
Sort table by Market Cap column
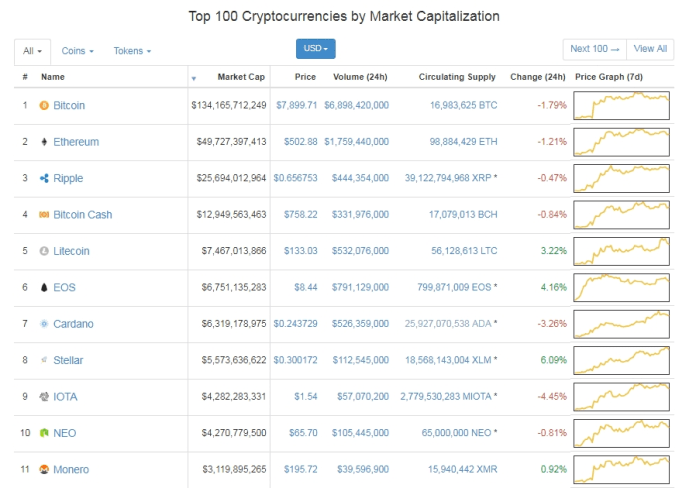241,77
